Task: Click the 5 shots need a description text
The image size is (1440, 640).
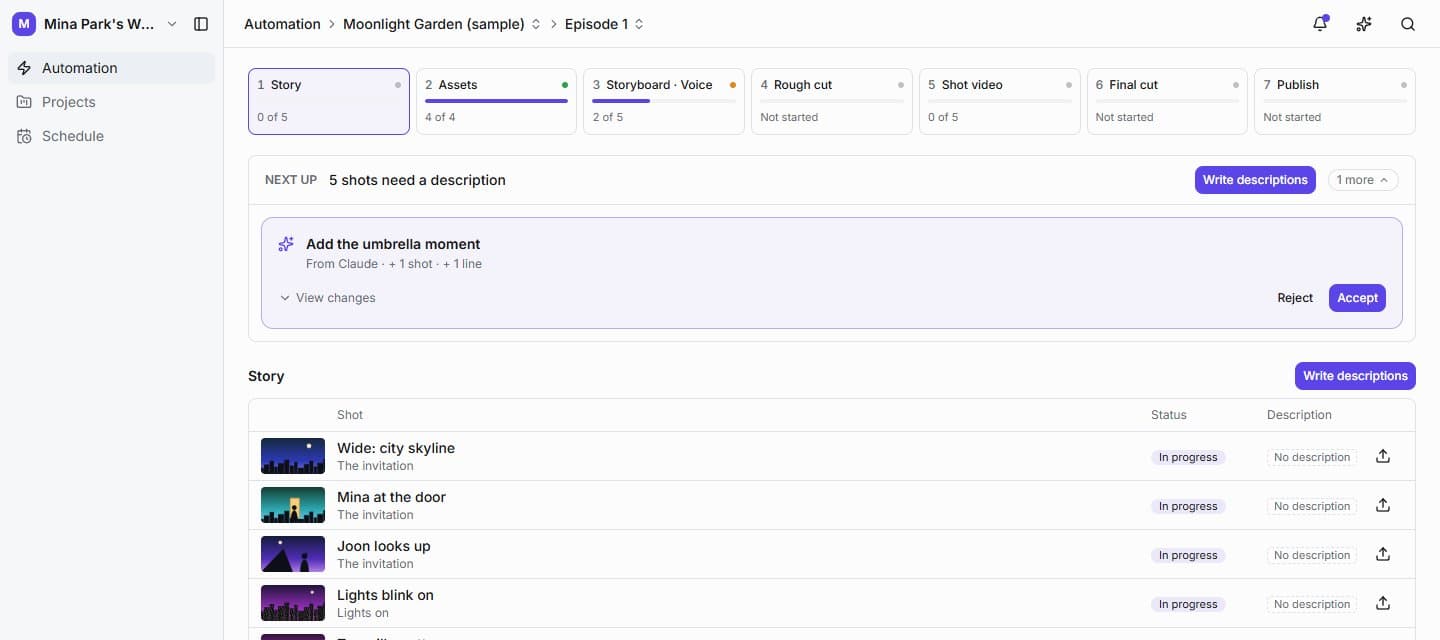Action: (417, 180)
